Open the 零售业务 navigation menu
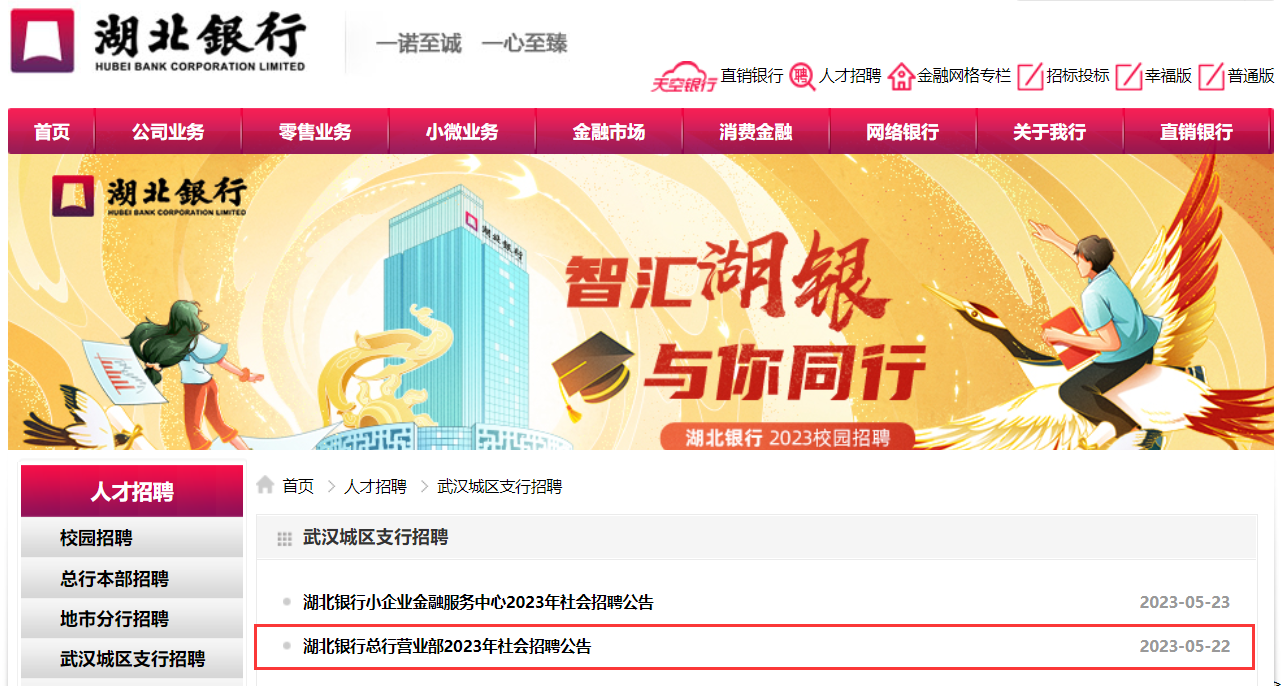This screenshot has height=686, width=1284. 315,132
